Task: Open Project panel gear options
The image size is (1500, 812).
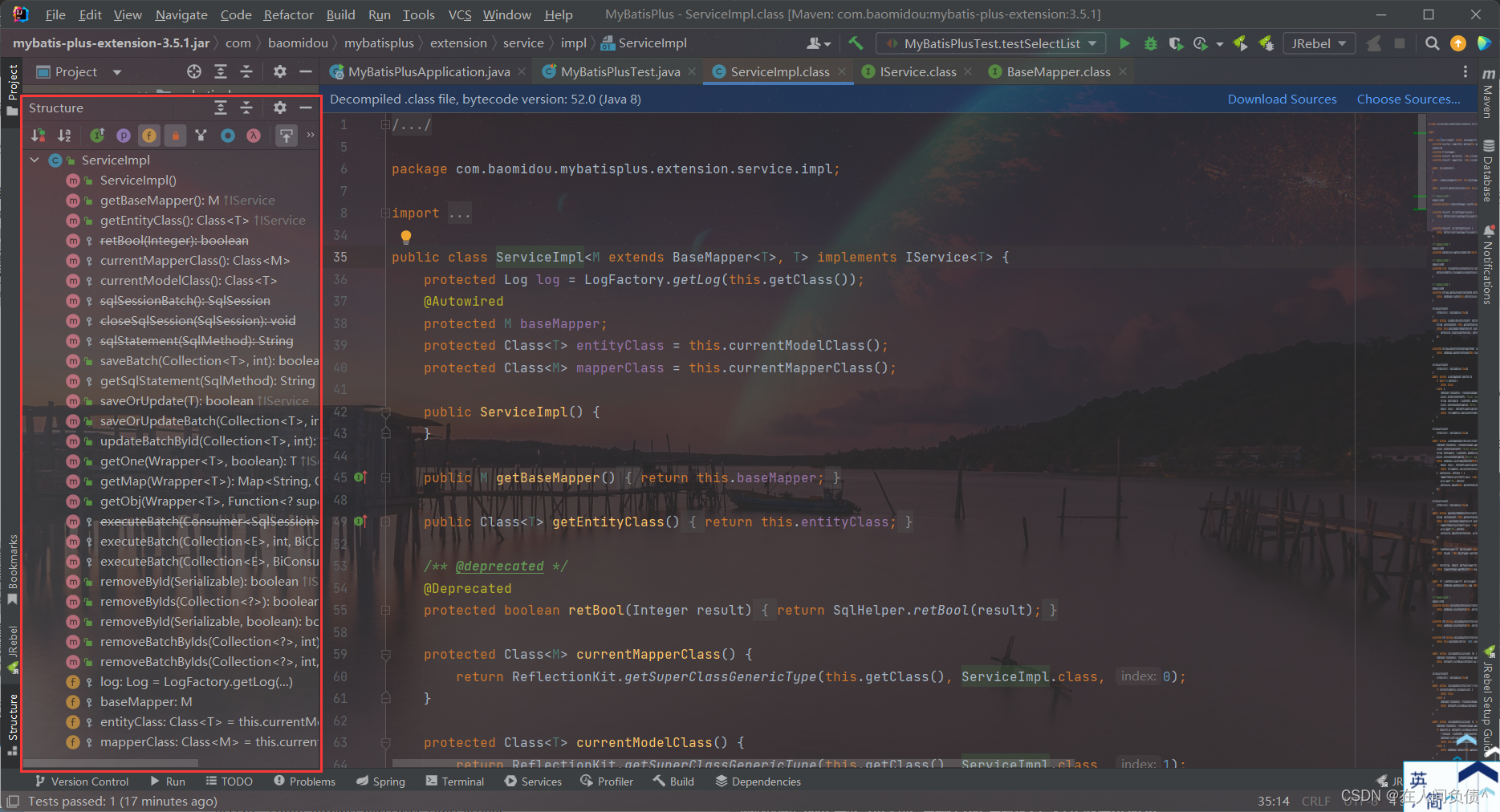Action: click(x=279, y=71)
